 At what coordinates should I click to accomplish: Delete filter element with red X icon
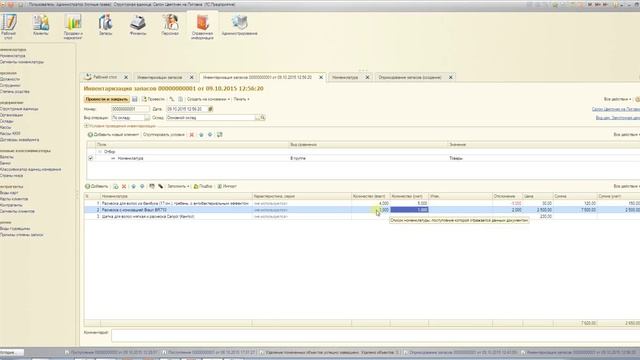point(191,135)
